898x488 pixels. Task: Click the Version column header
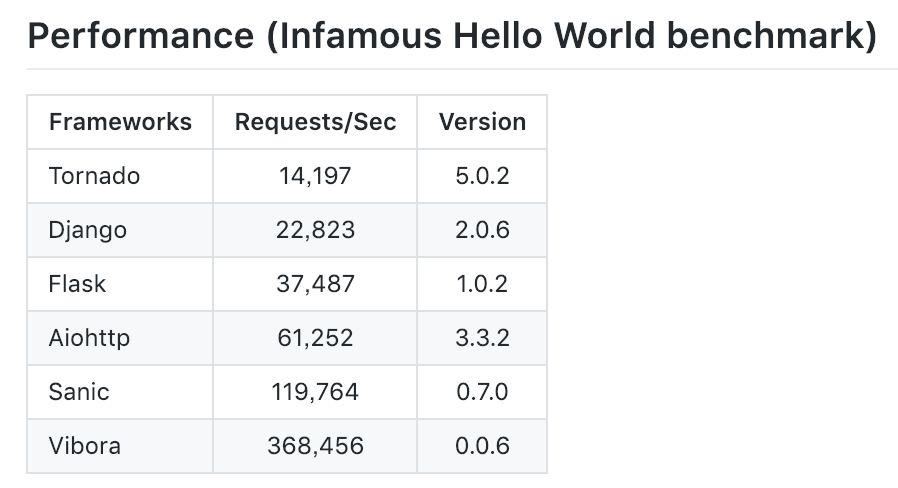click(482, 122)
